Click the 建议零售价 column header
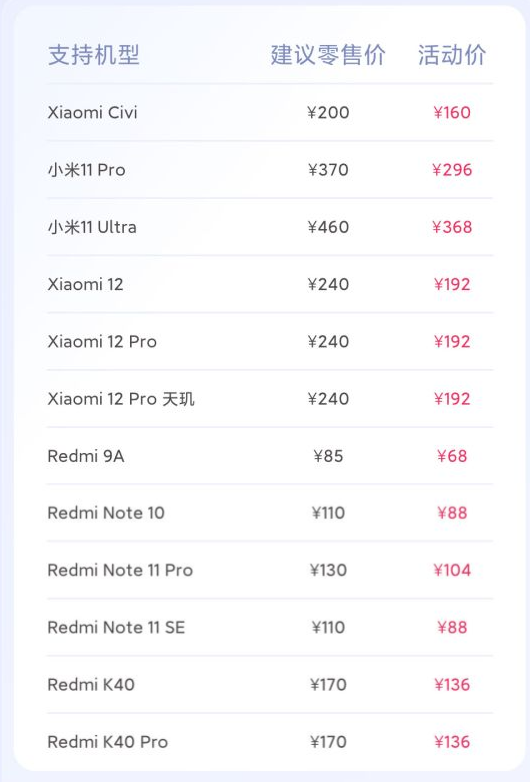The width and height of the screenshot is (530, 782). (328, 54)
